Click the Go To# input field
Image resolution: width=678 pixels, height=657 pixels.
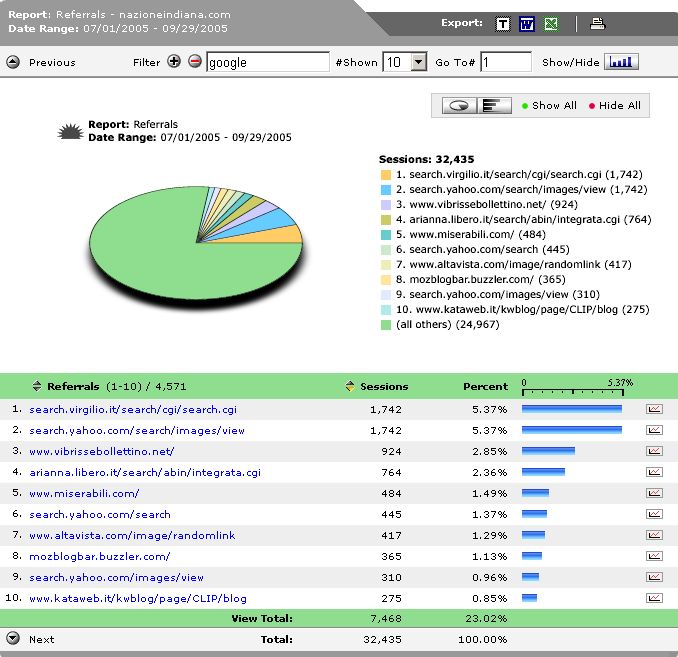tap(505, 62)
